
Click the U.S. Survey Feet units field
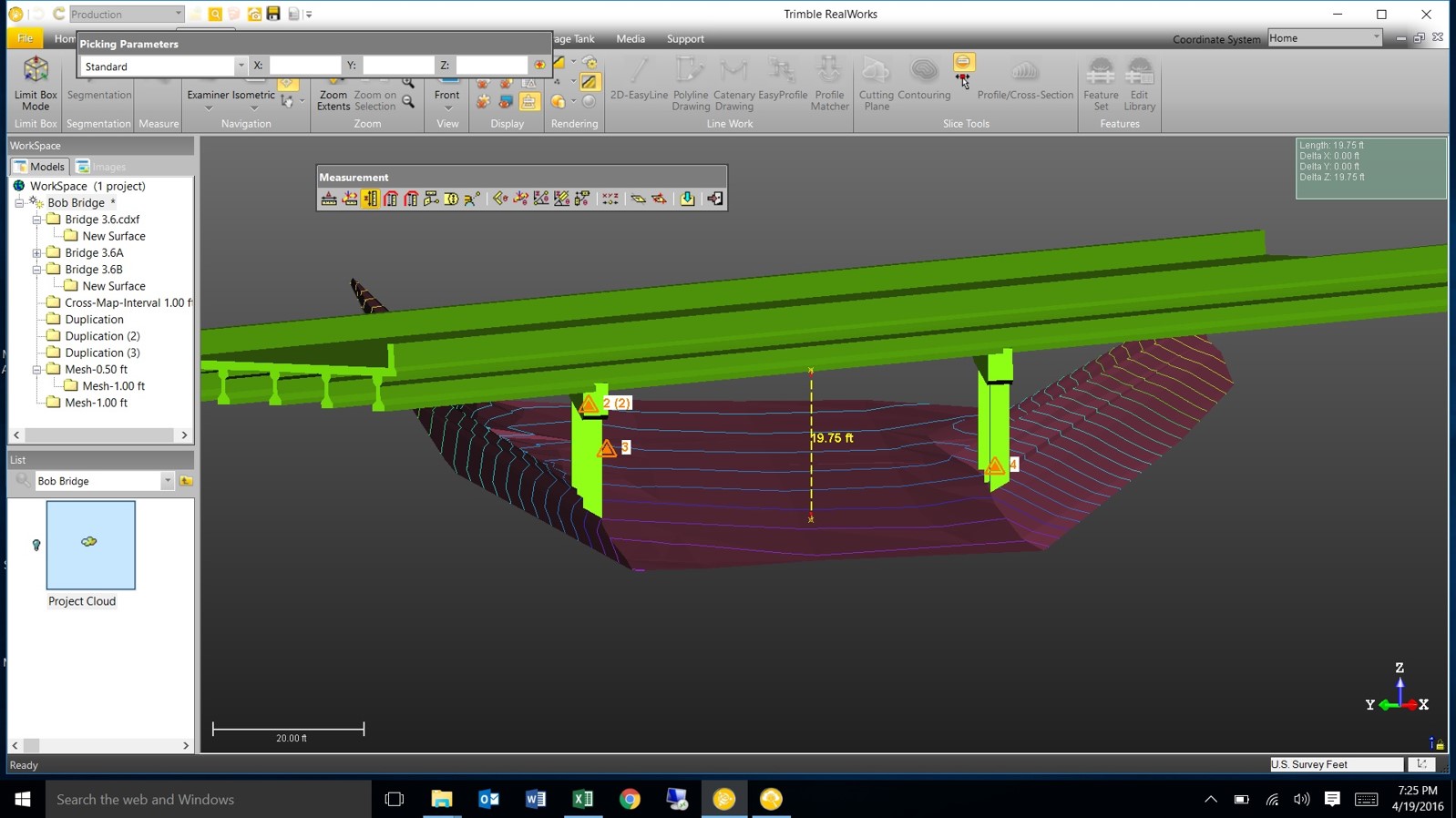[x=1337, y=764]
